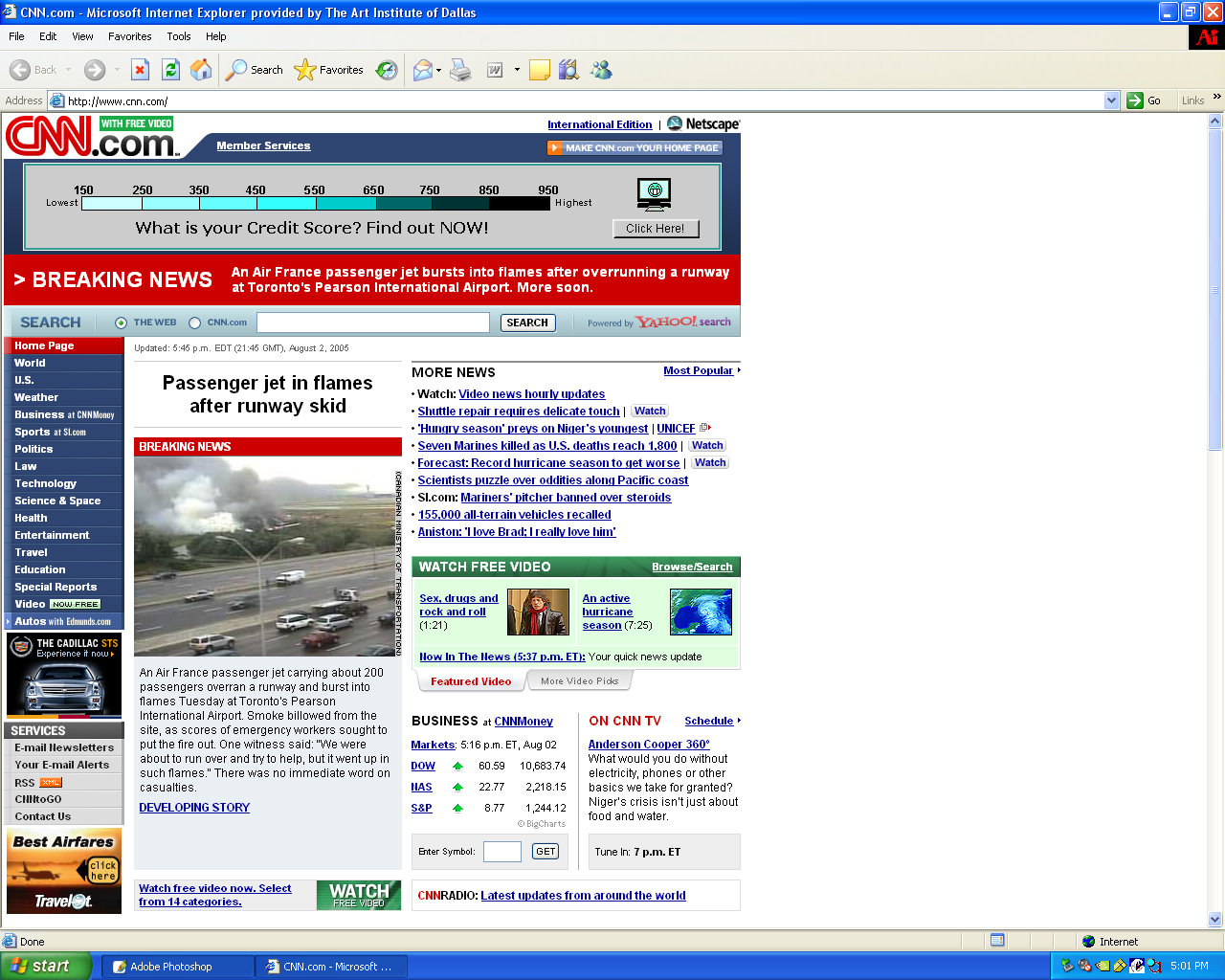Select Technology in the left navigation
The width and height of the screenshot is (1225, 980).
(45, 483)
